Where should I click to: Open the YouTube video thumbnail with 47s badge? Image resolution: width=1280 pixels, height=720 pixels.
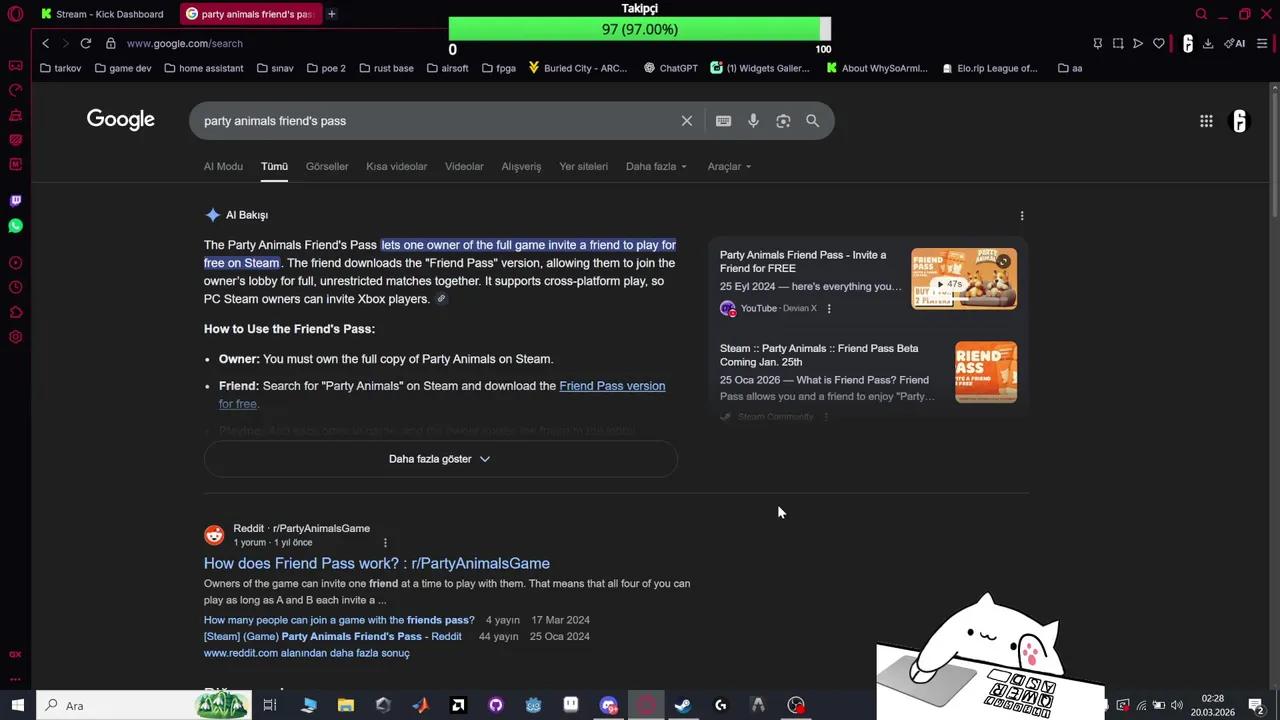point(964,279)
